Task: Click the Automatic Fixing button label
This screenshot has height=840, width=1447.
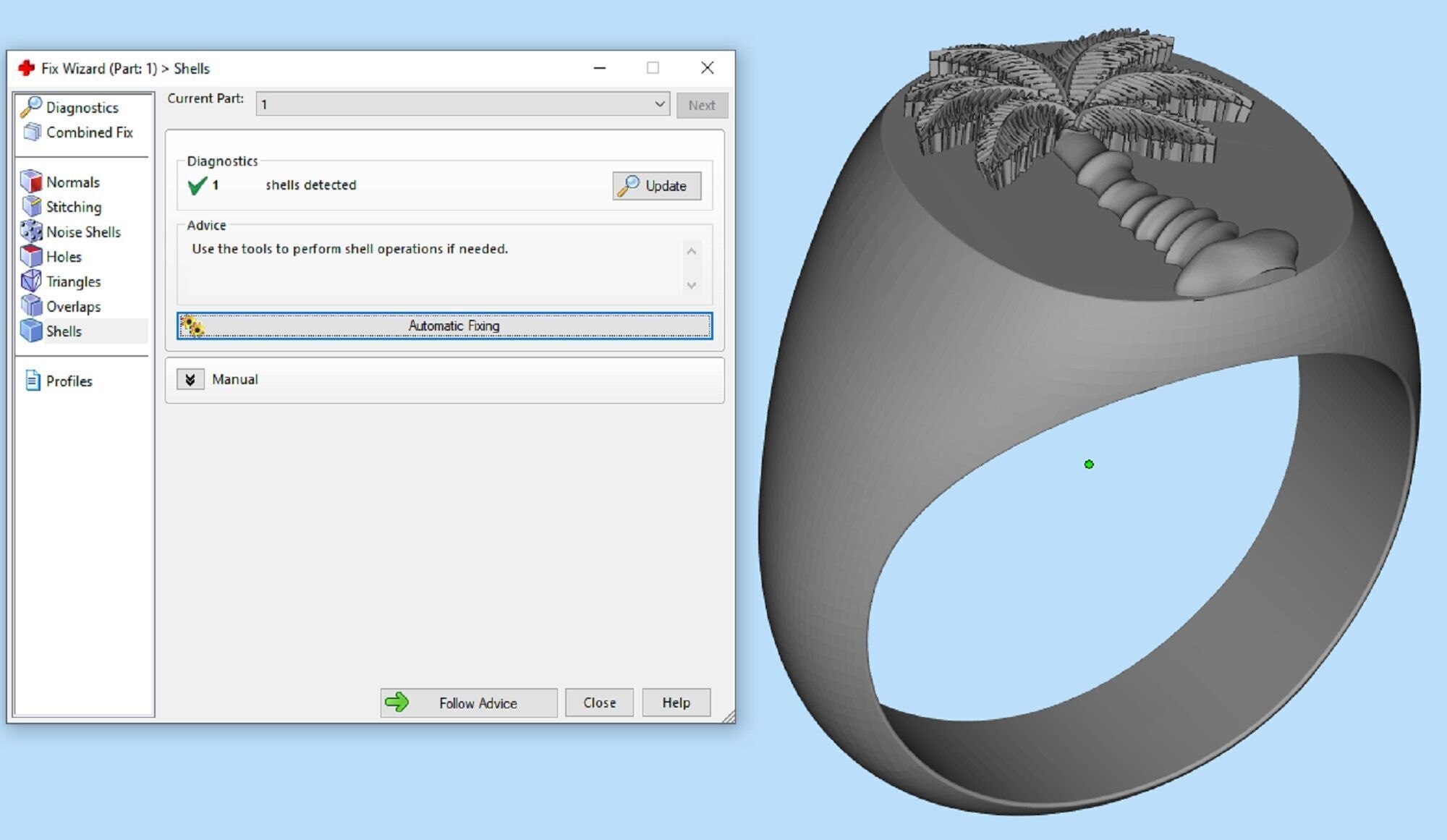Action: [x=454, y=326]
